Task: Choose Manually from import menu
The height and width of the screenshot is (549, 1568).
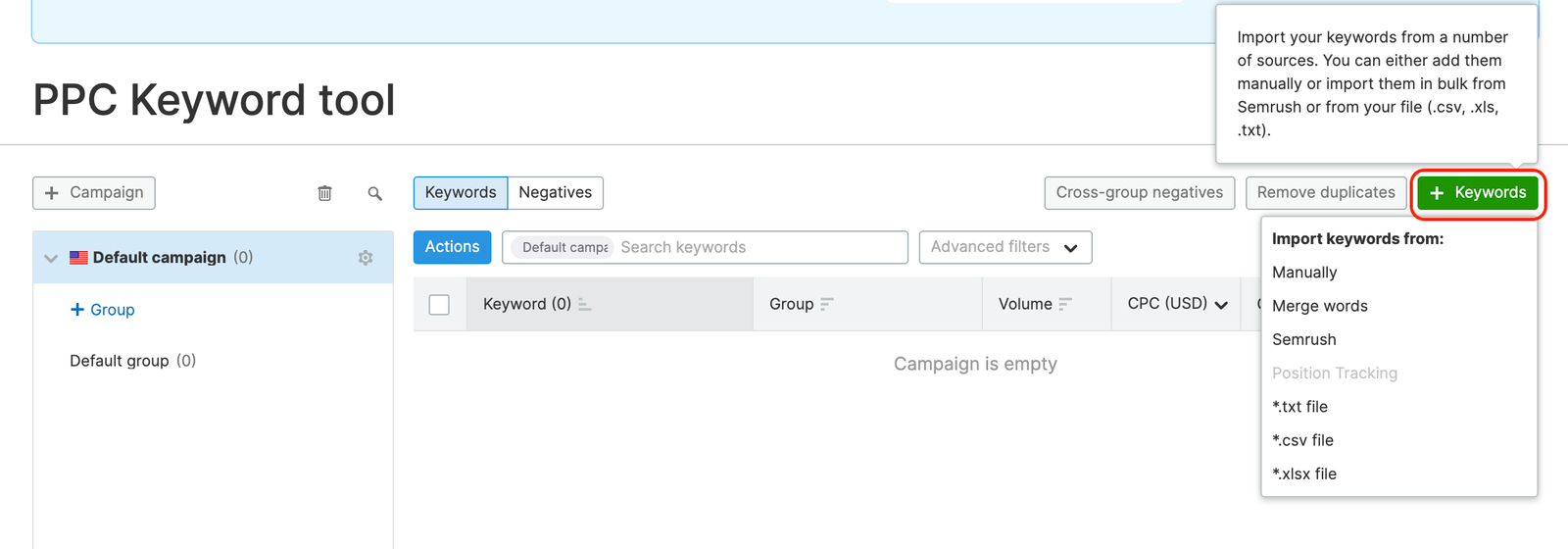Action: pos(1304,273)
